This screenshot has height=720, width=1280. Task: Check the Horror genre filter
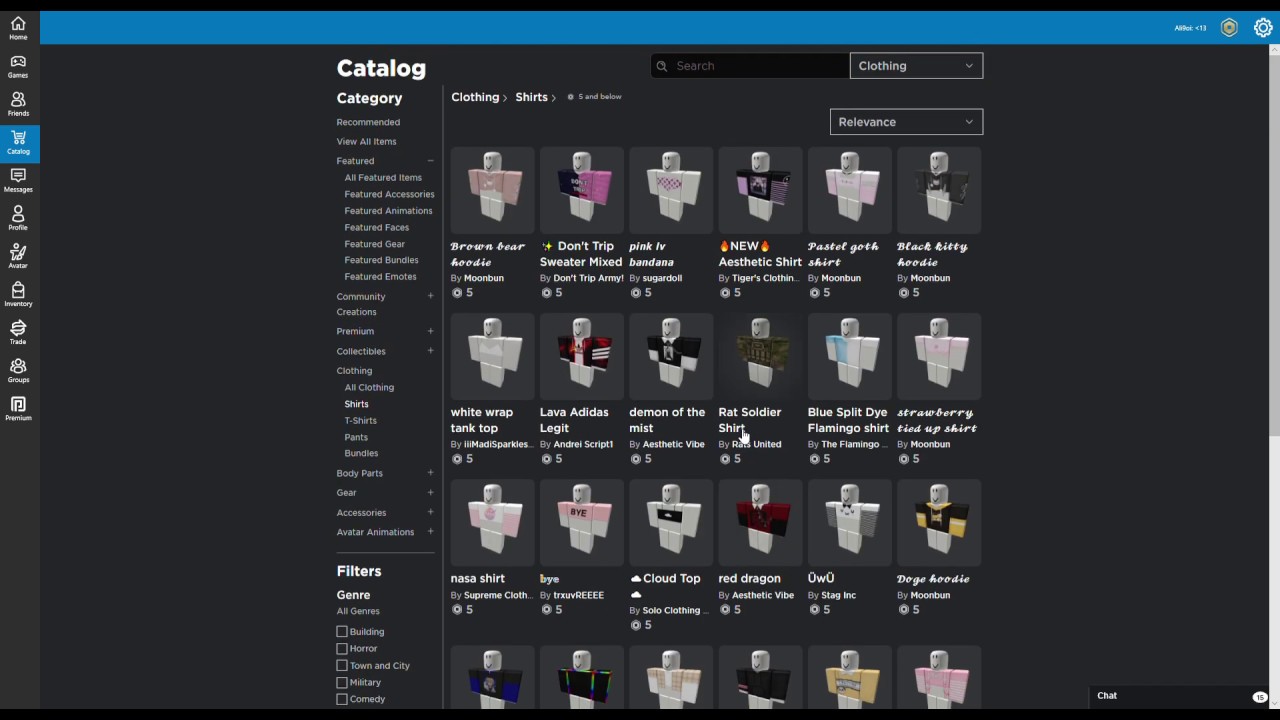click(x=342, y=649)
